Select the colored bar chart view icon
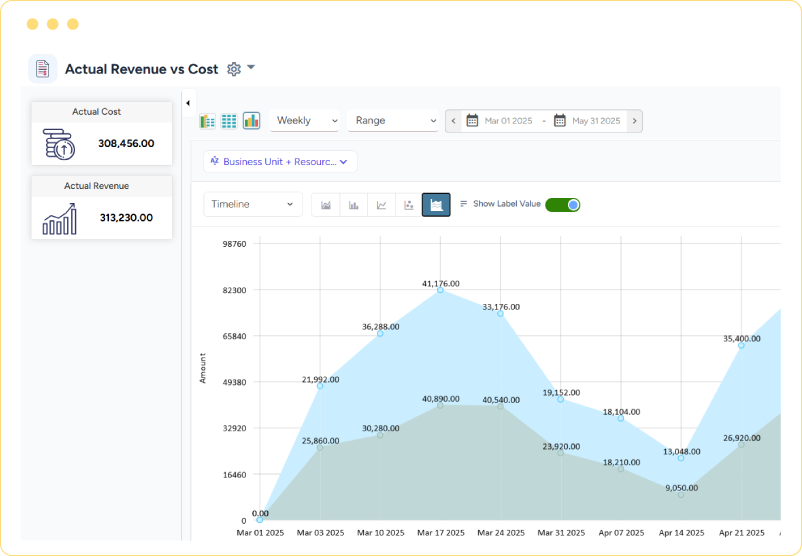This screenshot has height=556, width=802. [x=251, y=121]
